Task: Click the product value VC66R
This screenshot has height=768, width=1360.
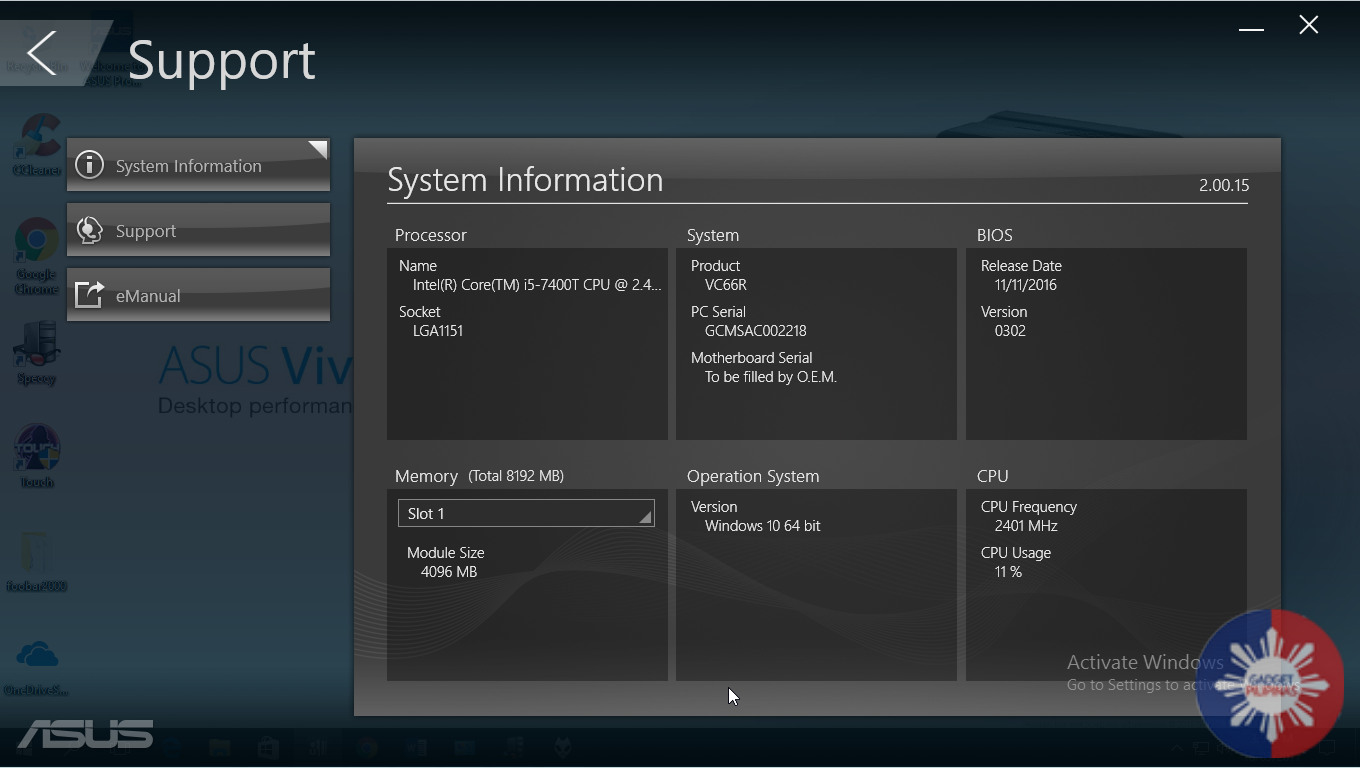Action: (726, 285)
